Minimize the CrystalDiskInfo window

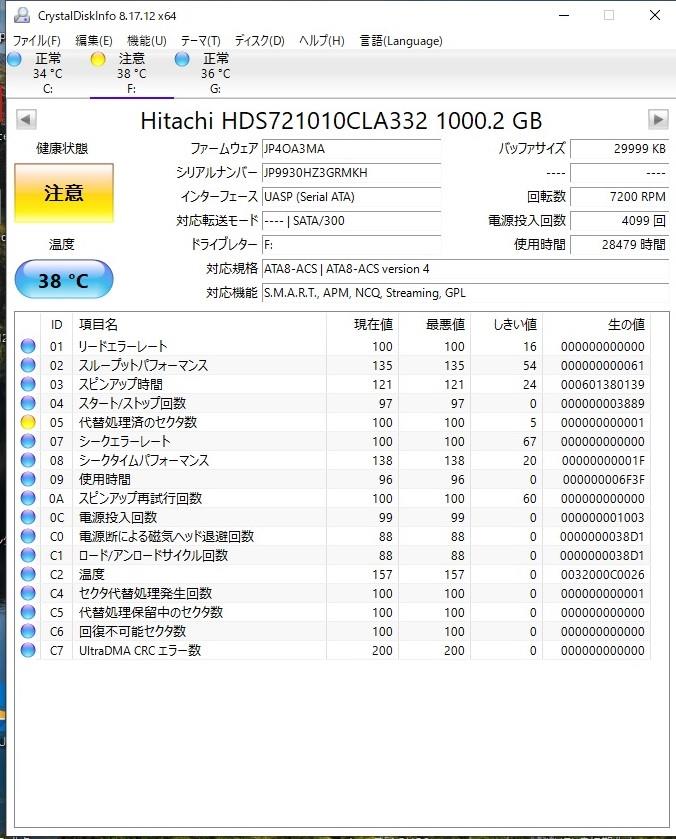[564, 15]
